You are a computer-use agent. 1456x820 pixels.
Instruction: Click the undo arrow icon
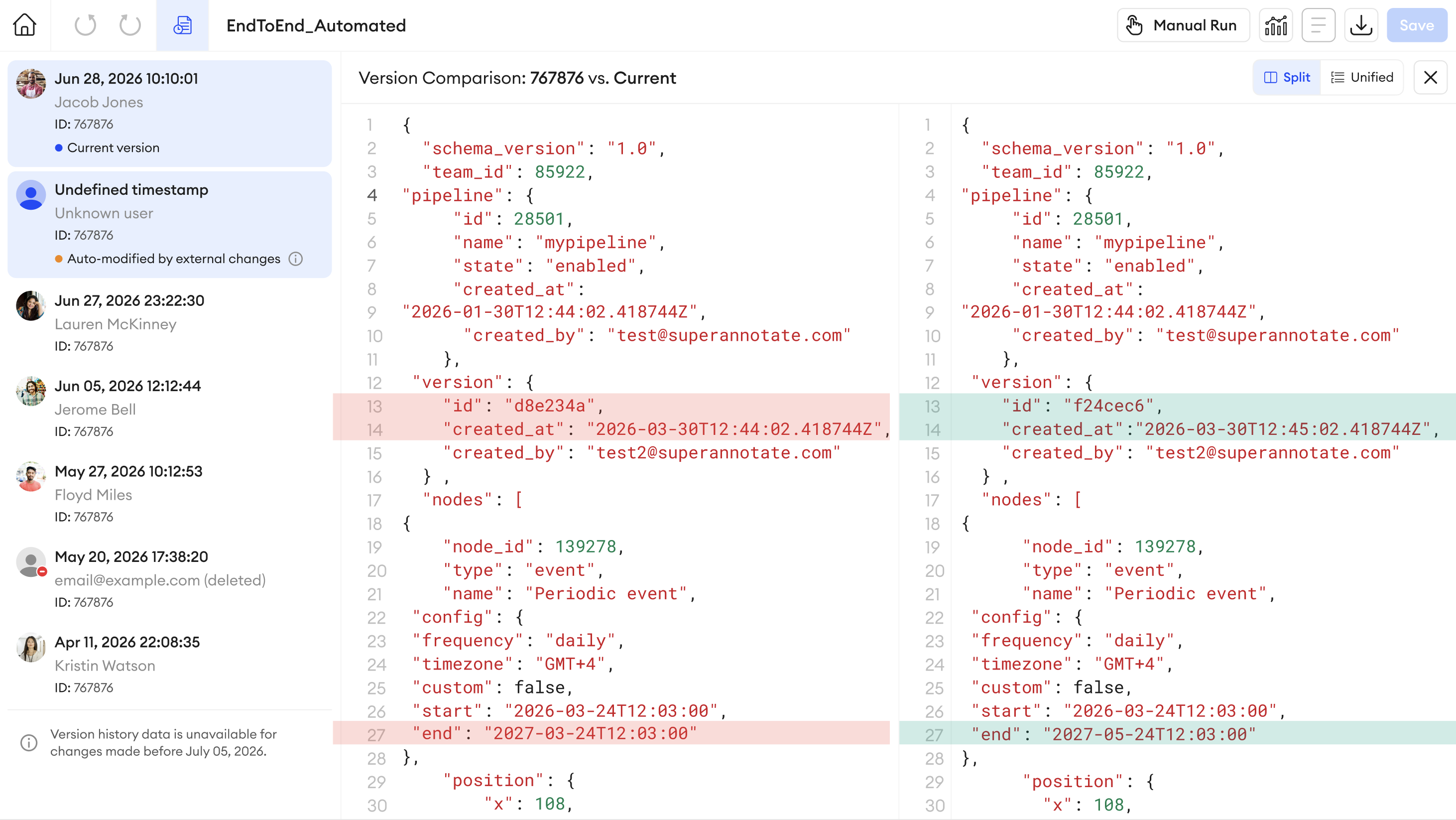85,25
